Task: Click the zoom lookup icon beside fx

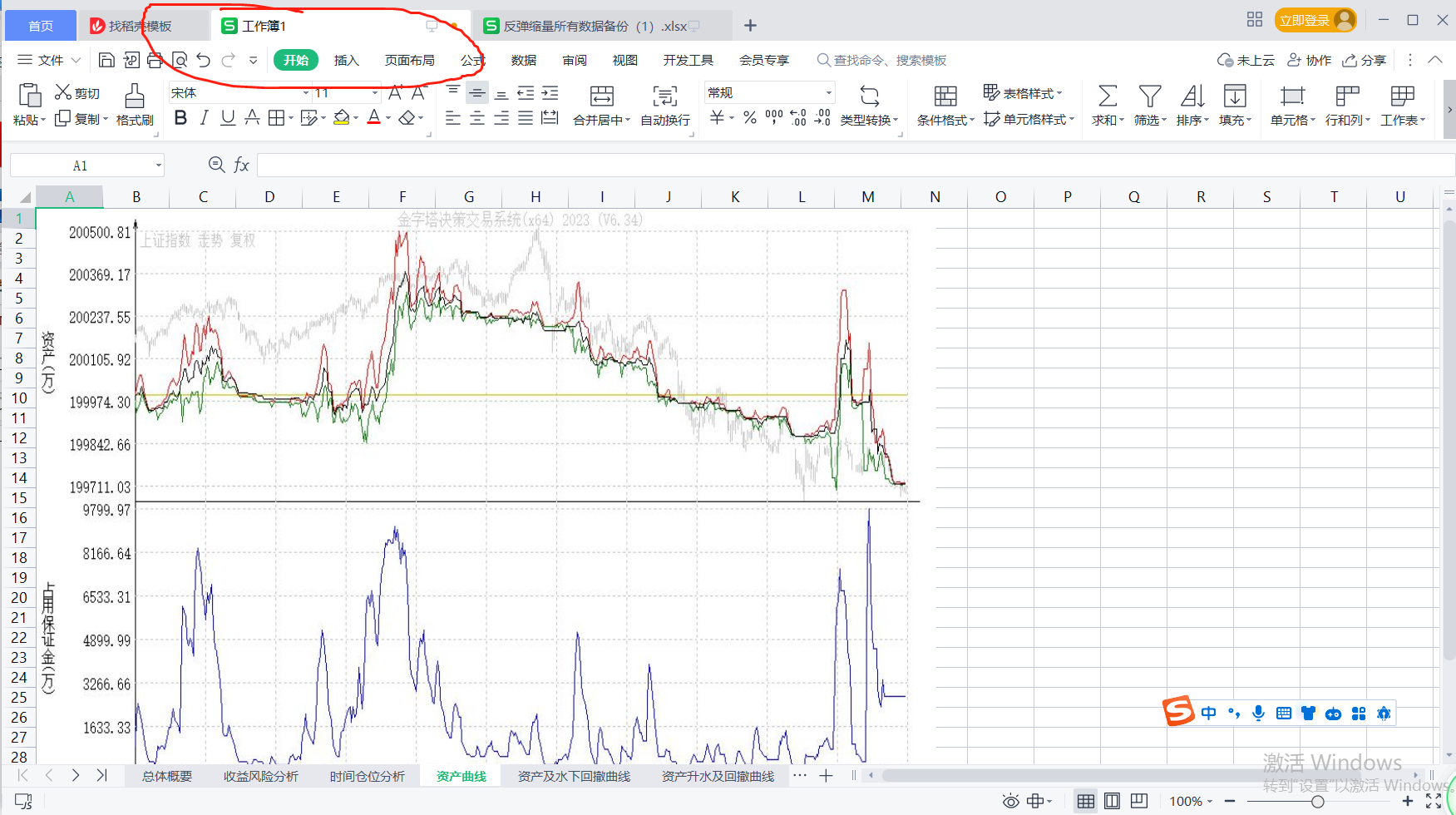Action: pyautogui.click(x=216, y=165)
